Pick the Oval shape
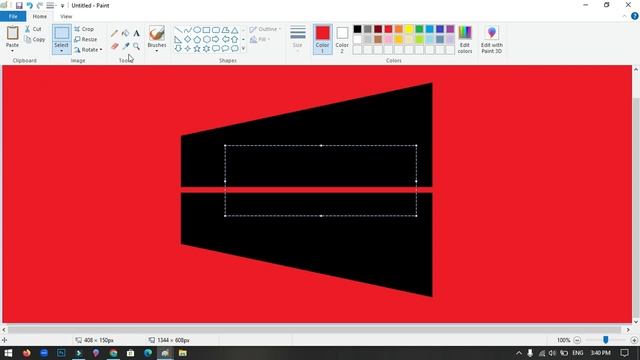Screen dimensions: 640x360 tap(197, 30)
